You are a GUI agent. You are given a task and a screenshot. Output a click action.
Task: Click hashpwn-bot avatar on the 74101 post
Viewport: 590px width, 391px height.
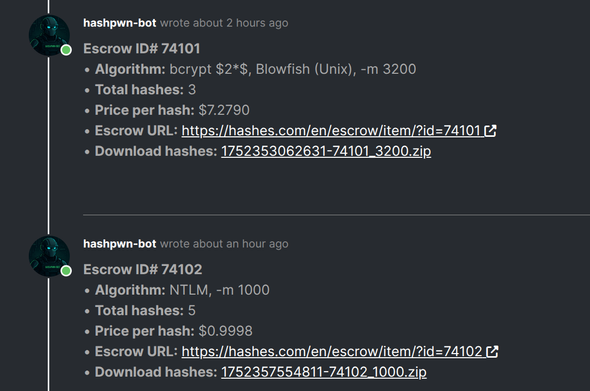49,35
